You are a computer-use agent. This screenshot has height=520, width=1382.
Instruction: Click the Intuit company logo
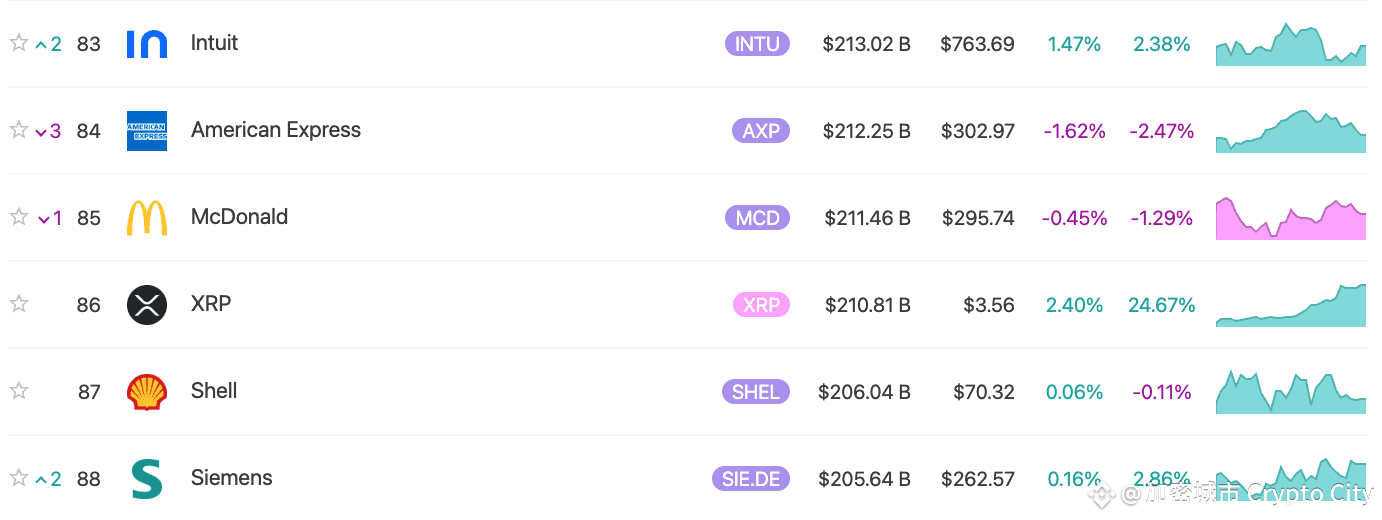coord(147,44)
